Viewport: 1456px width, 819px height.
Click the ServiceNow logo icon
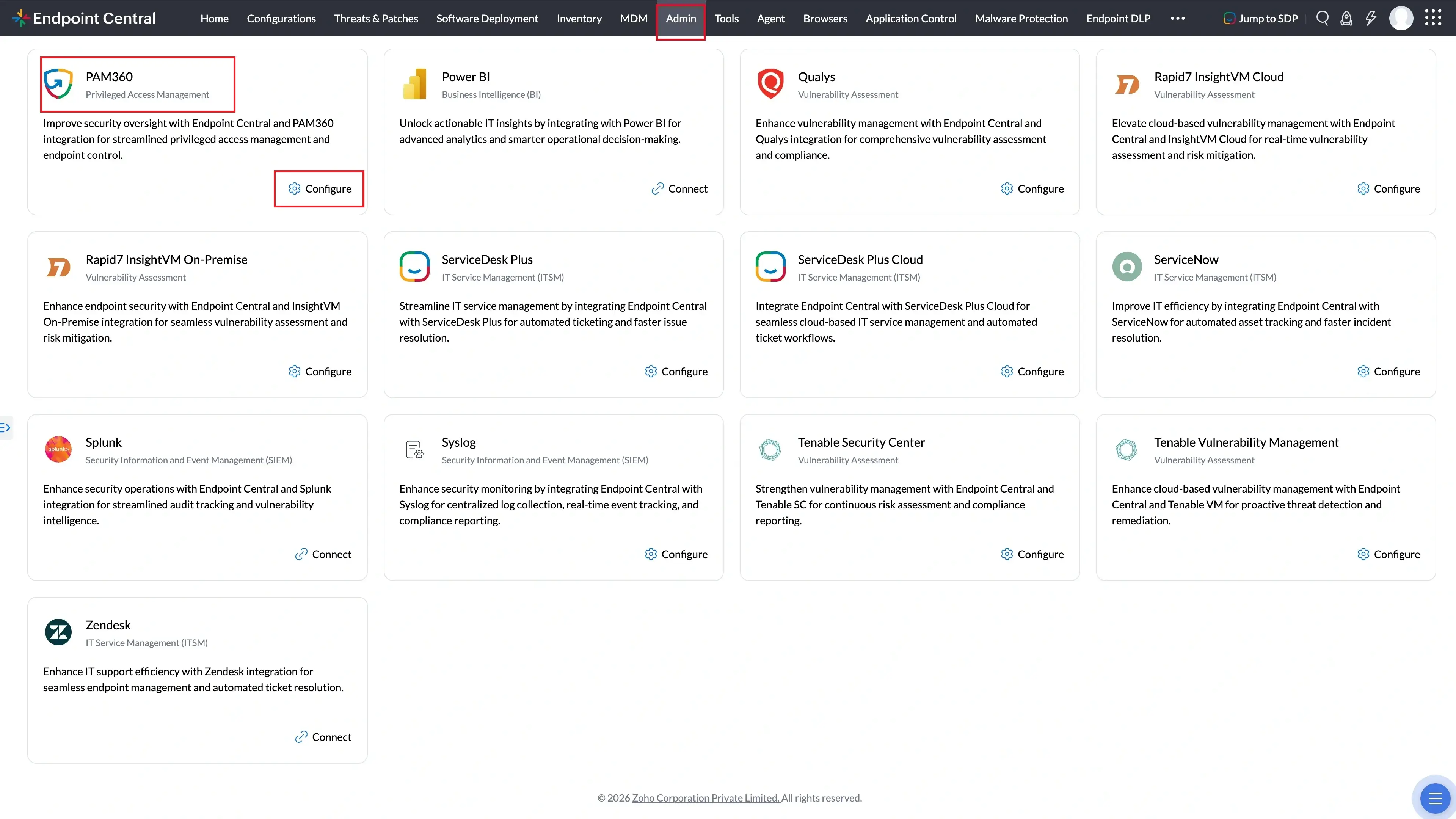(1127, 266)
